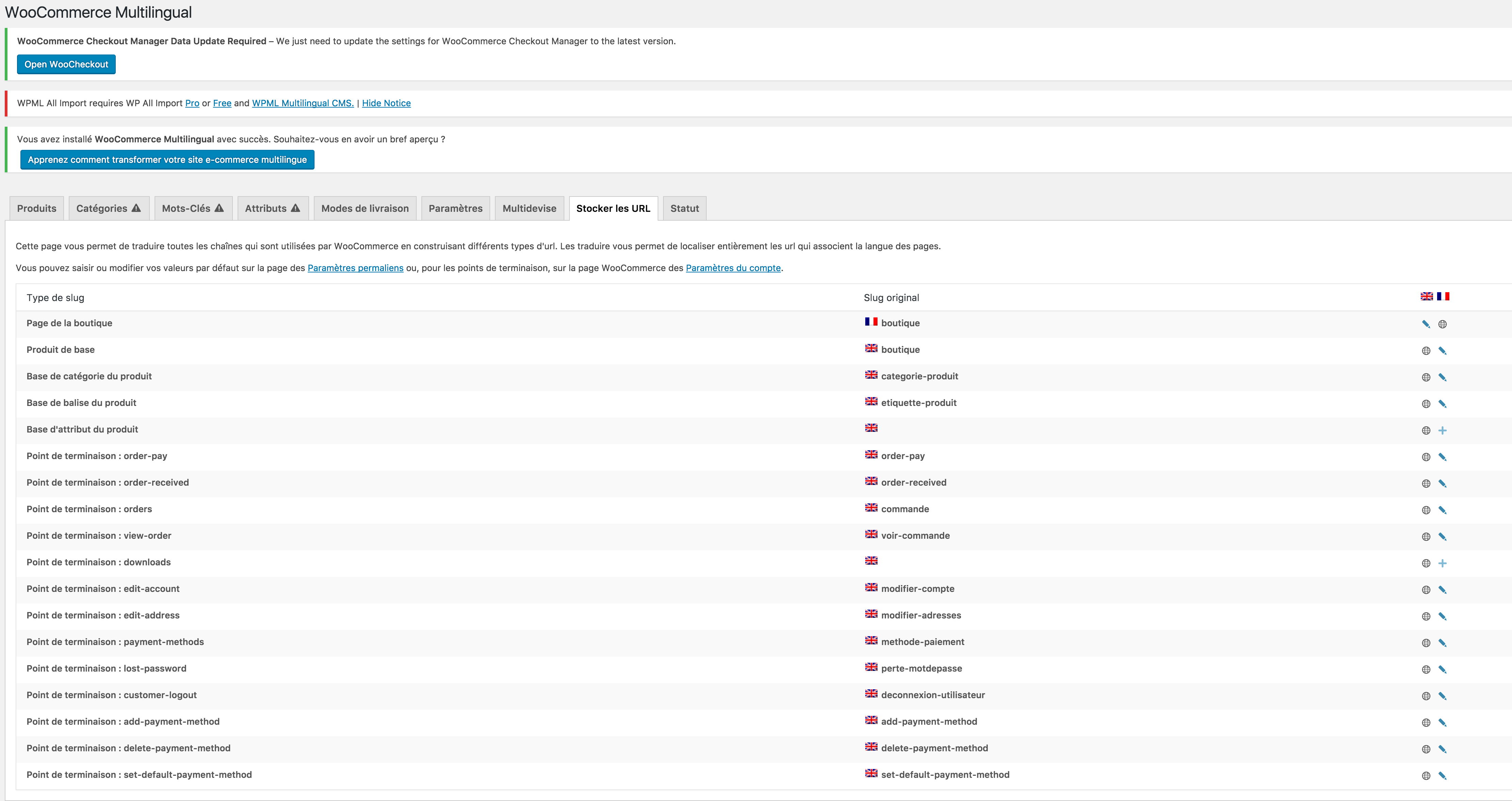
Task: Open the Modes de livraison tab
Action: click(365, 208)
